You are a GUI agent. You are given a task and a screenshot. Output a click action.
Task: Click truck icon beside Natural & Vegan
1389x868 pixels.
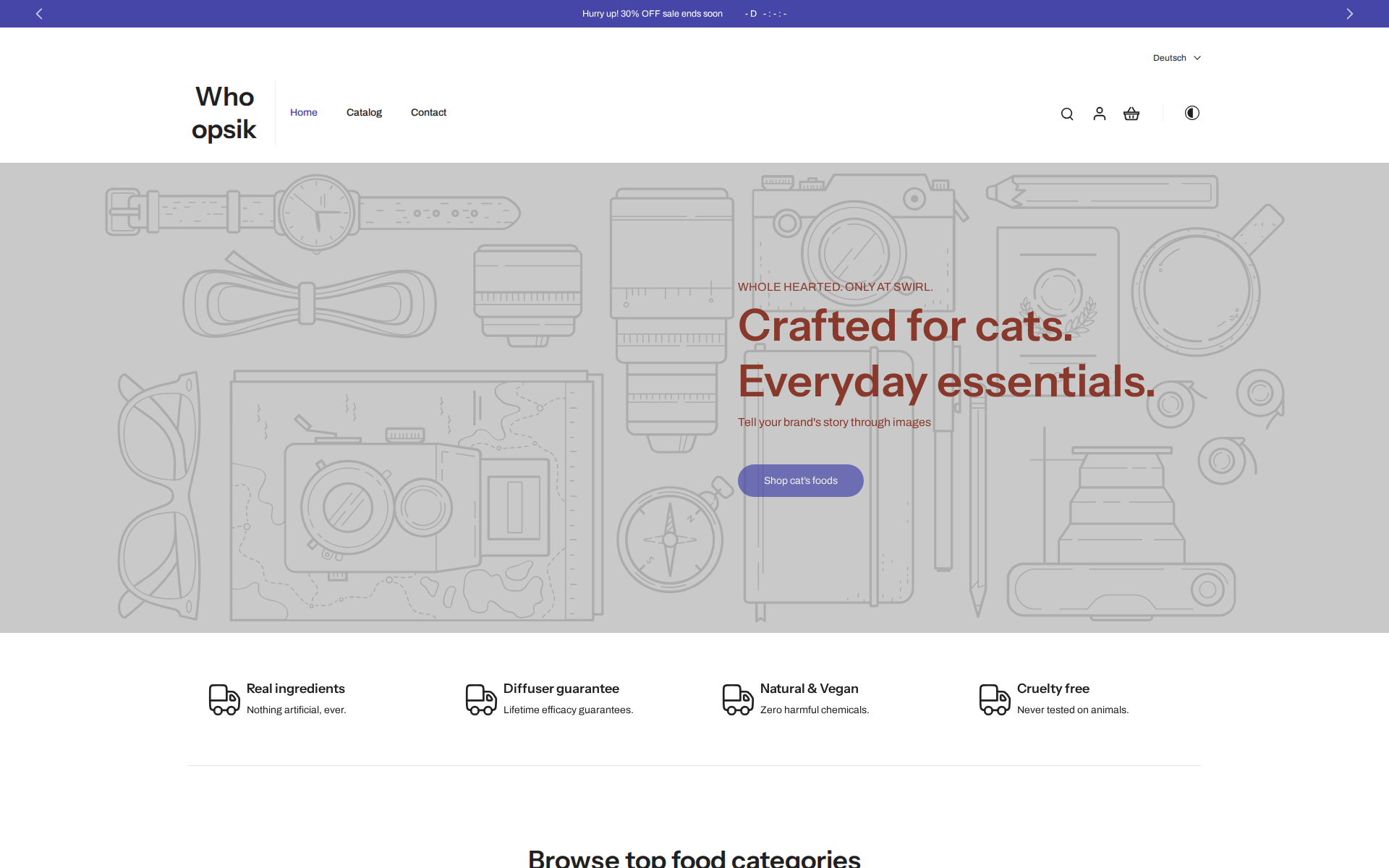738,699
